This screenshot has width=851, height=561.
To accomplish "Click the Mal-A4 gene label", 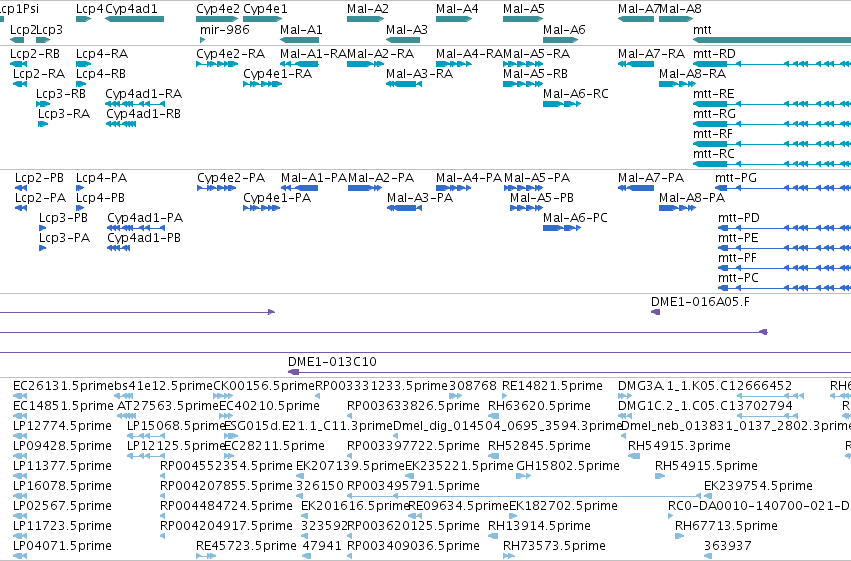I will point(457,9).
